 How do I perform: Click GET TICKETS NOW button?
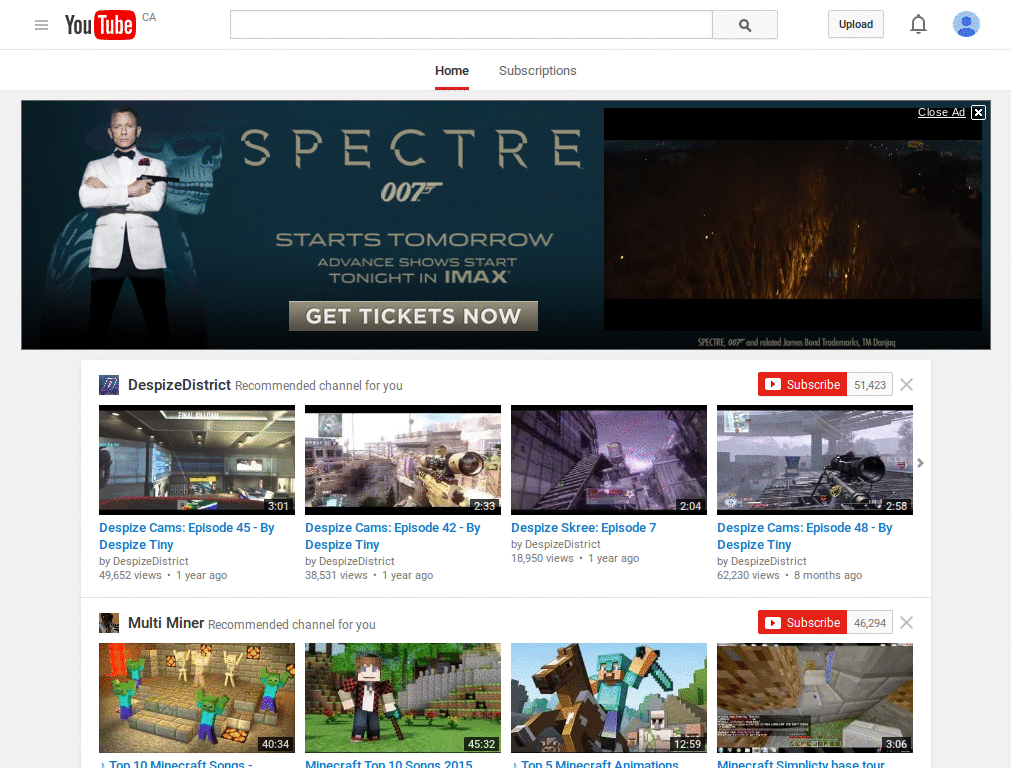coord(413,316)
